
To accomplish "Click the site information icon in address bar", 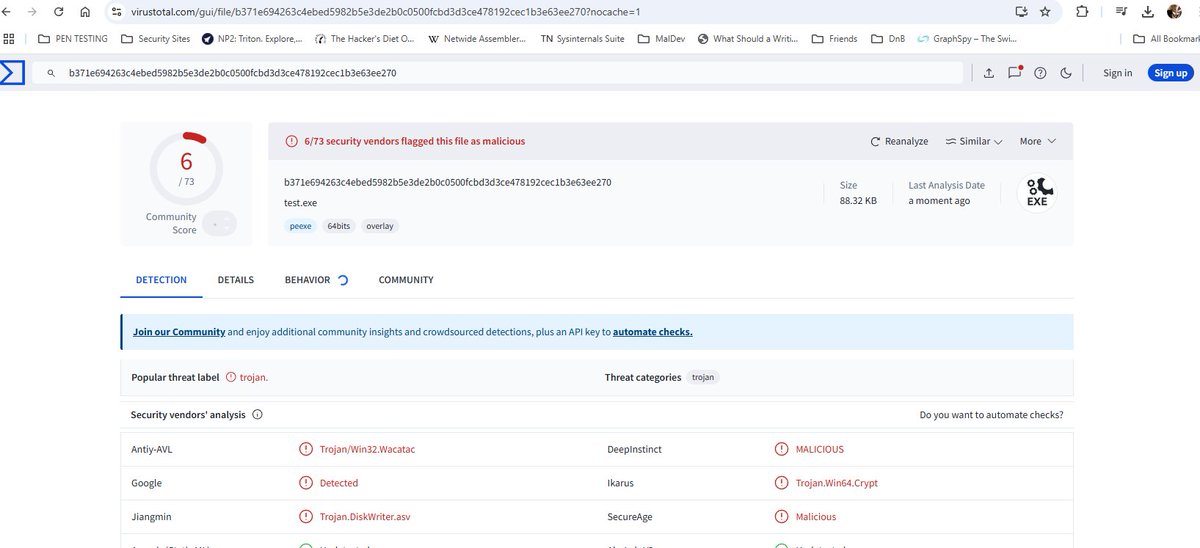I will [117, 12].
